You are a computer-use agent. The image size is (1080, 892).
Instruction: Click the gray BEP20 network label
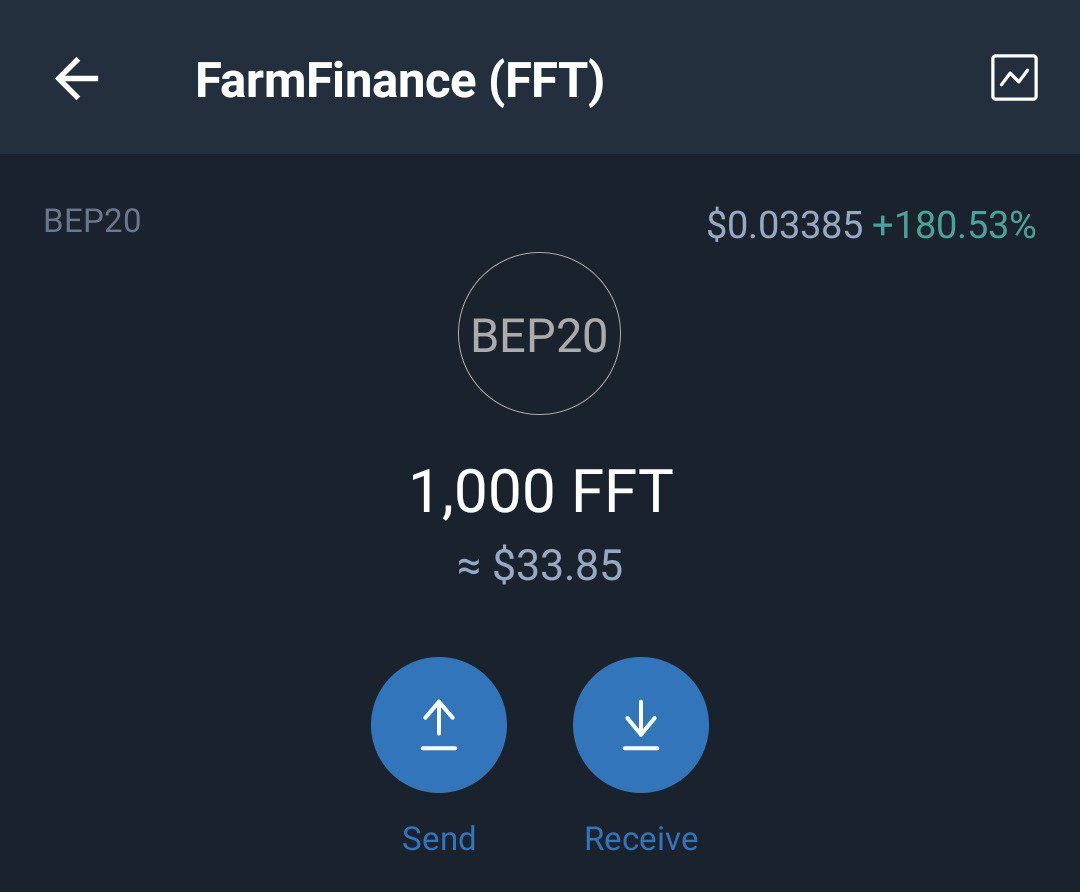[92, 221]
